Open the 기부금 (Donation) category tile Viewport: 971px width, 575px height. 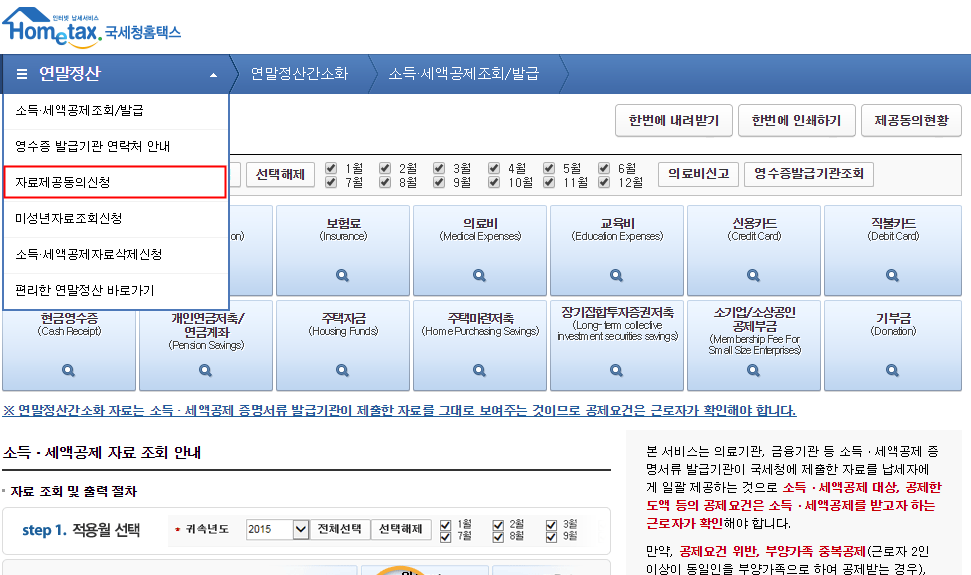coord(893,345)
